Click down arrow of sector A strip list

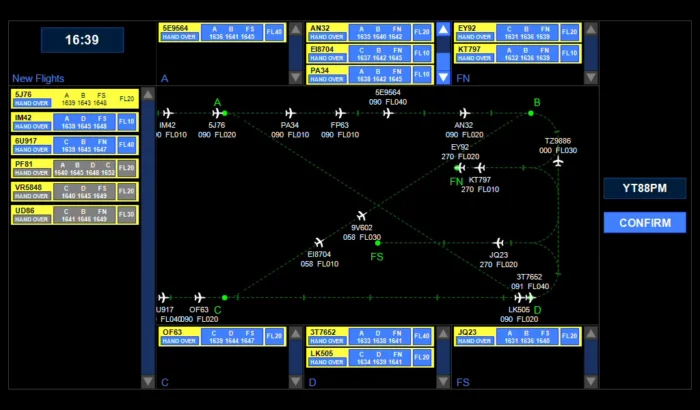click(296, 77)
